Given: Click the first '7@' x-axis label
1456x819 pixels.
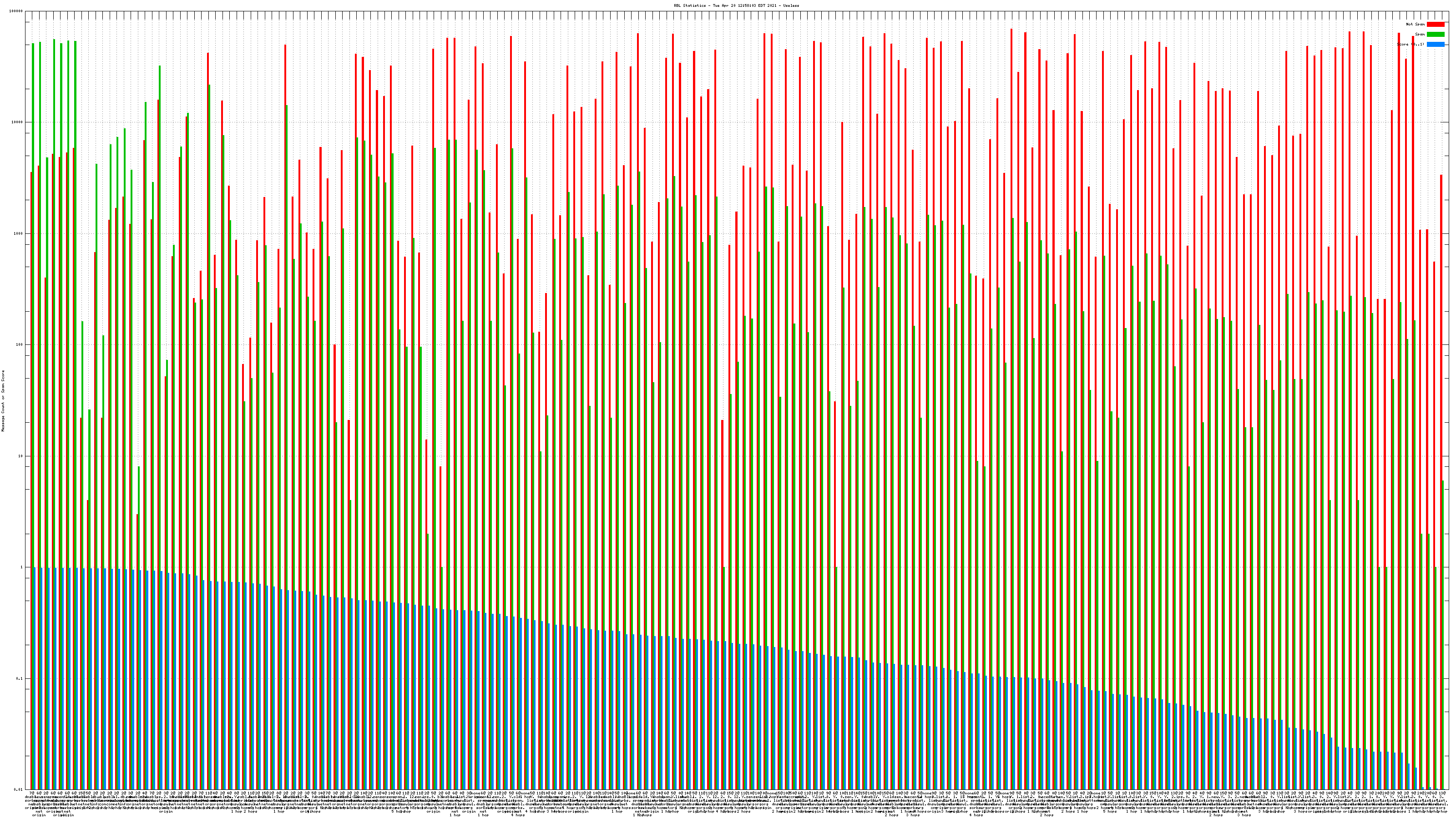Looking at the screenshot, I should coord(32,794).
